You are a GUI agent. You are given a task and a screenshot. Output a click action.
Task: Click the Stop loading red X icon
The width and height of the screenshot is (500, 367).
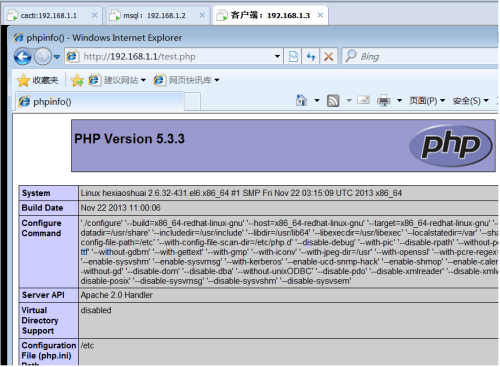click(329, 56)
